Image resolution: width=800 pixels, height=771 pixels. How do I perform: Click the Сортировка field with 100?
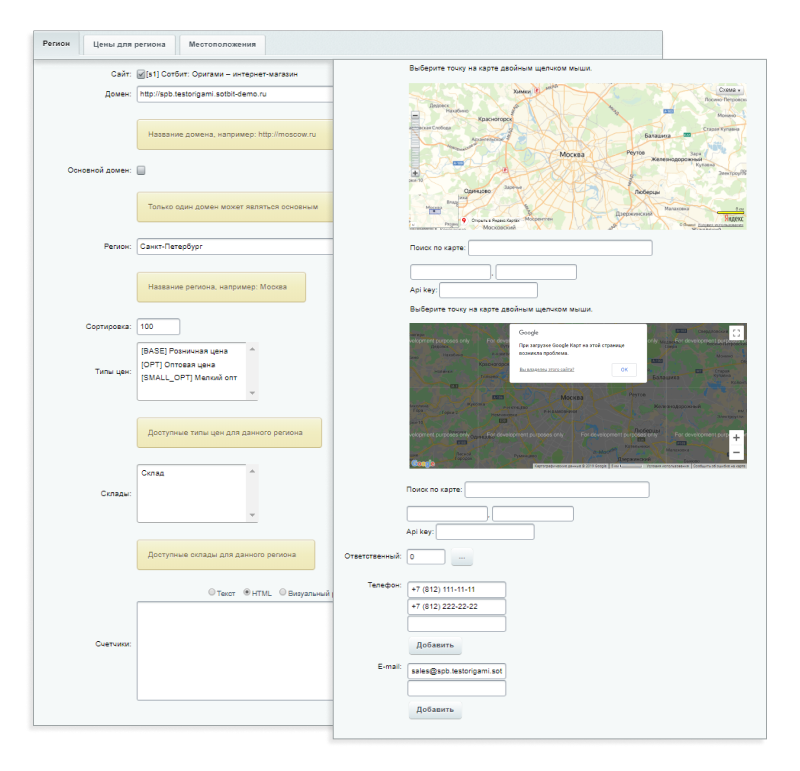158,327
